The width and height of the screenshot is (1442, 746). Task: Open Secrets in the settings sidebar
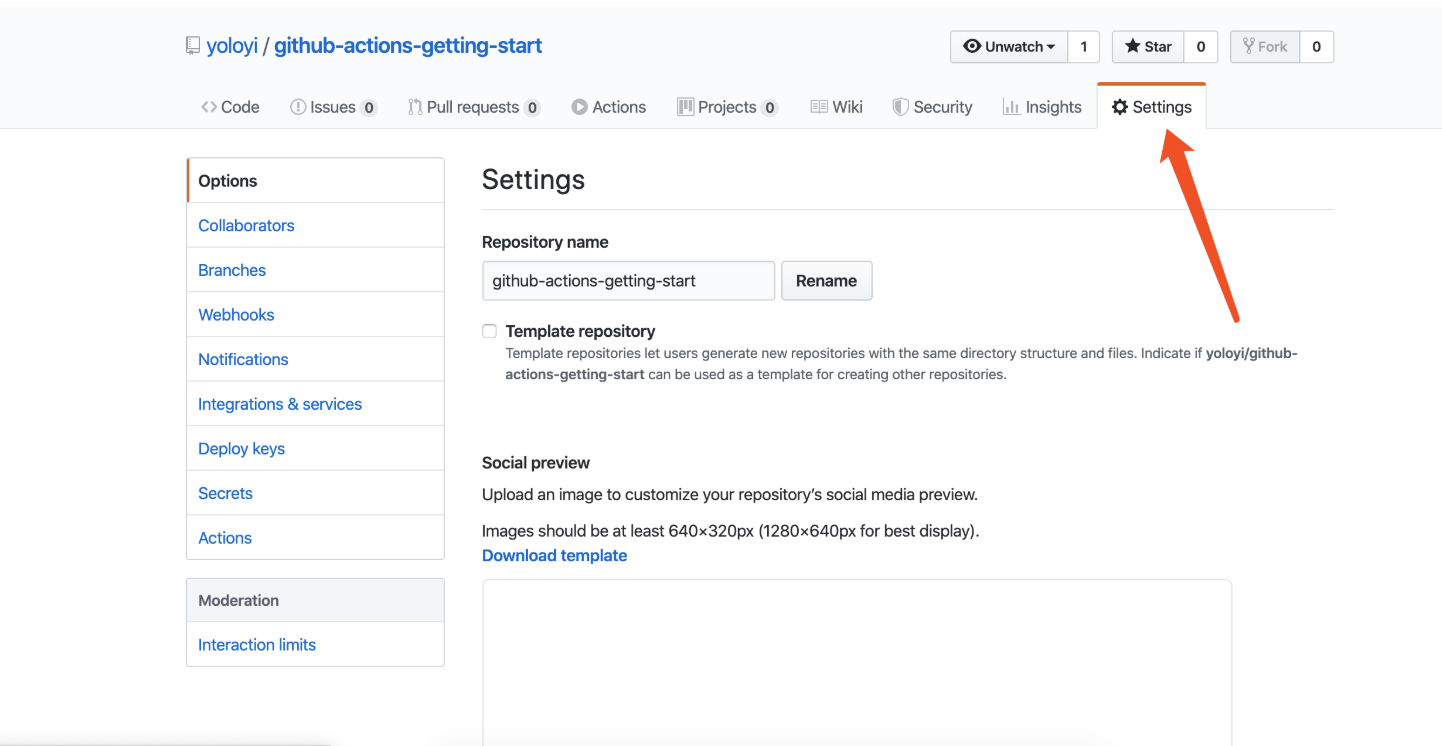click(x=315, y=493)
